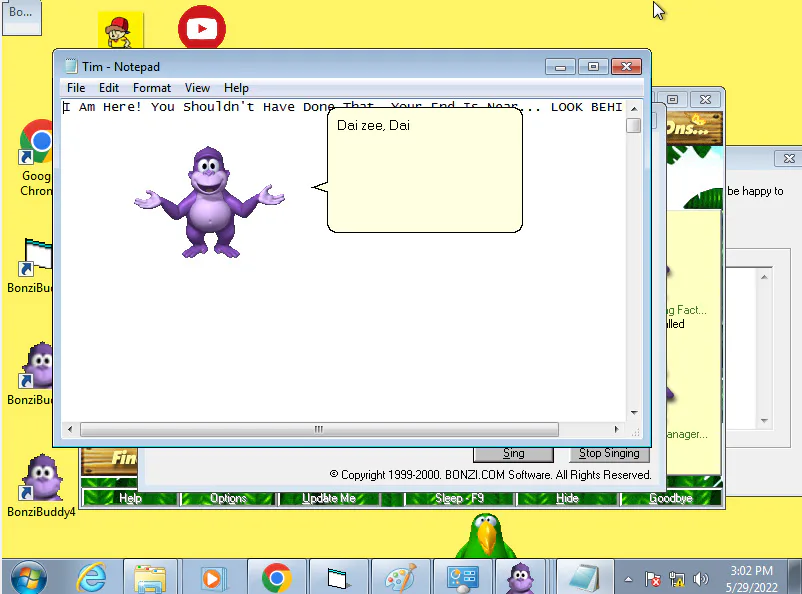Select the red-cap cartoon desktop icon

click(x=121, y=31)
